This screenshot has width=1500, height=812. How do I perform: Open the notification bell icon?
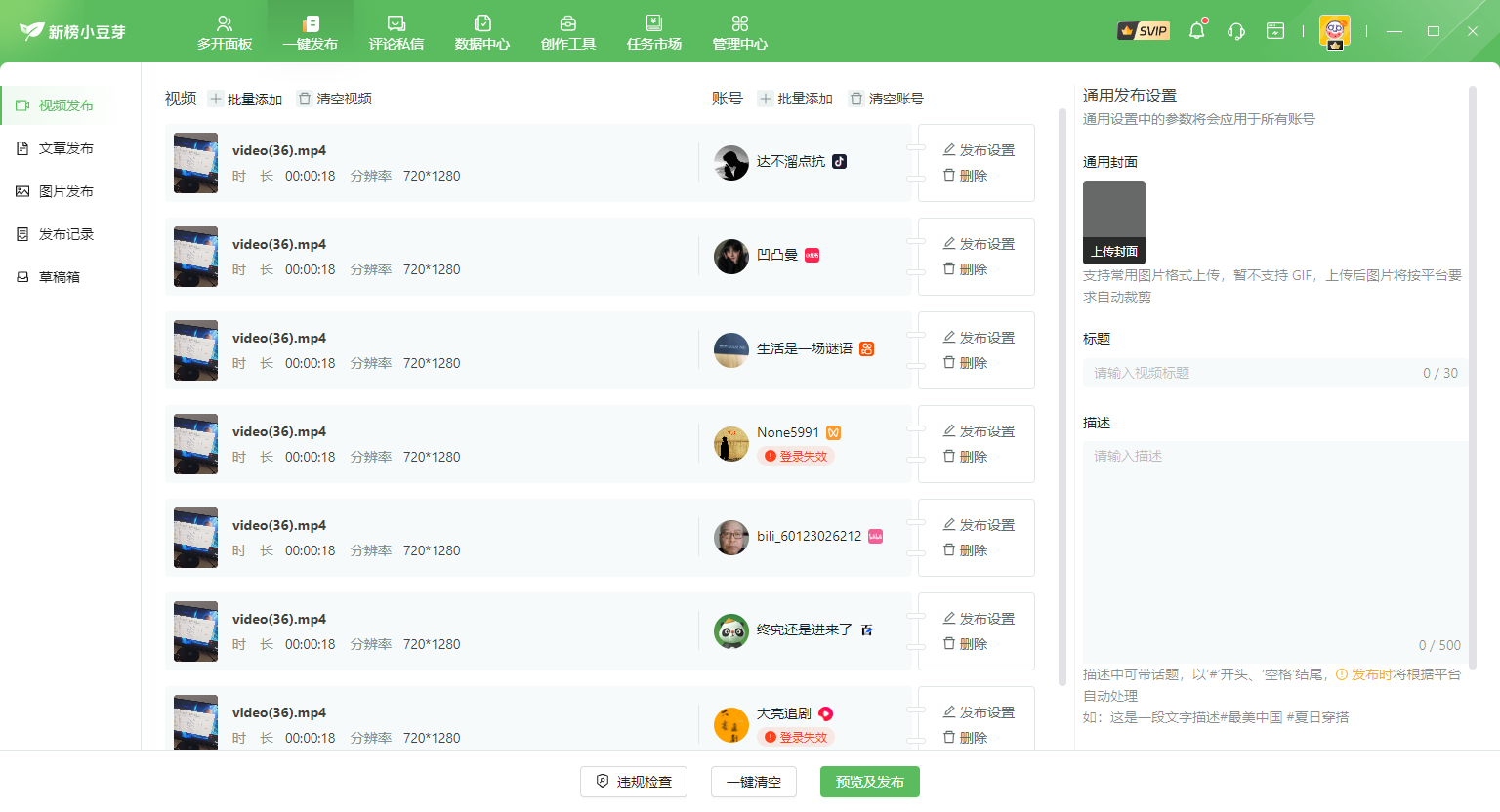(x=1196, y=31)
